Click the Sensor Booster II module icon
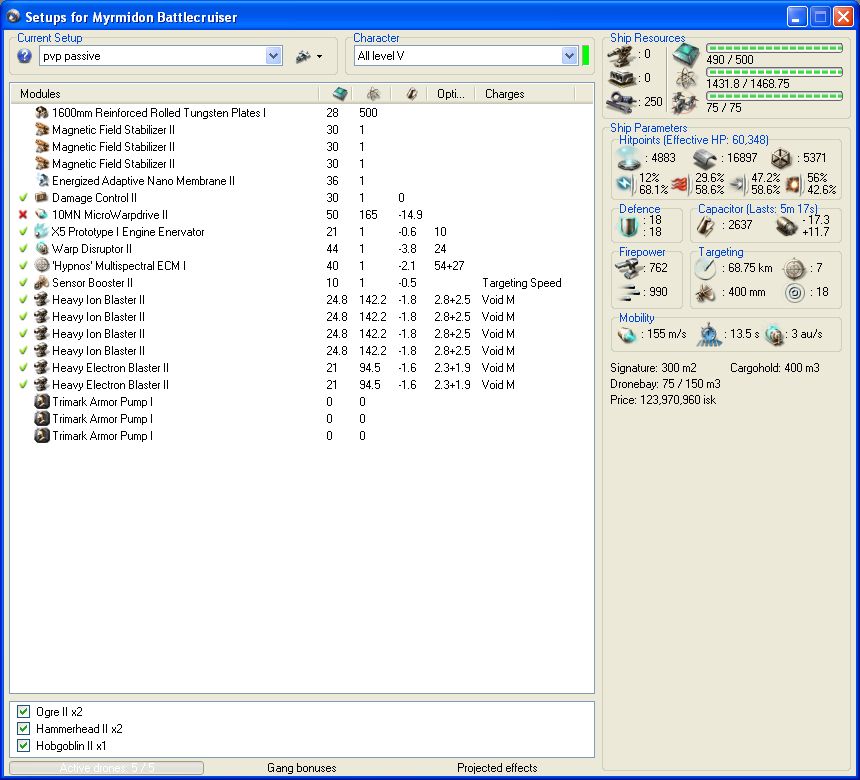This screenshot has width=860, height=780. point(42,282)
